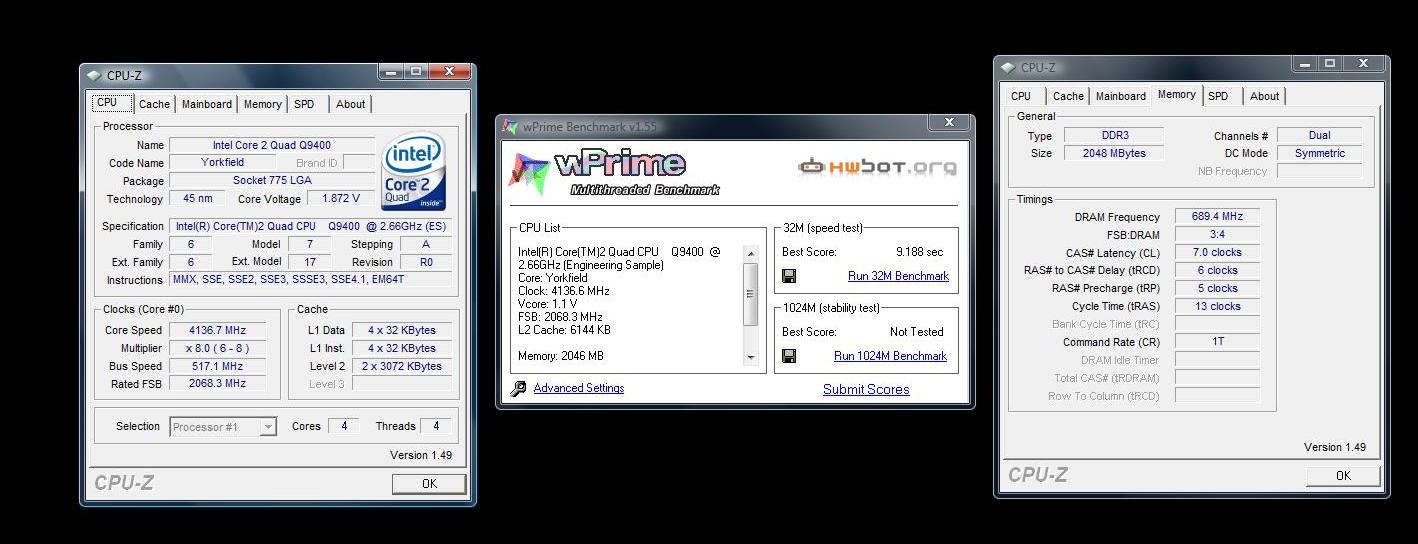Screen dimensions: 1418x544
Task: Click the 32M best score 9.188 sec
Action: click(x=919, y=252)
